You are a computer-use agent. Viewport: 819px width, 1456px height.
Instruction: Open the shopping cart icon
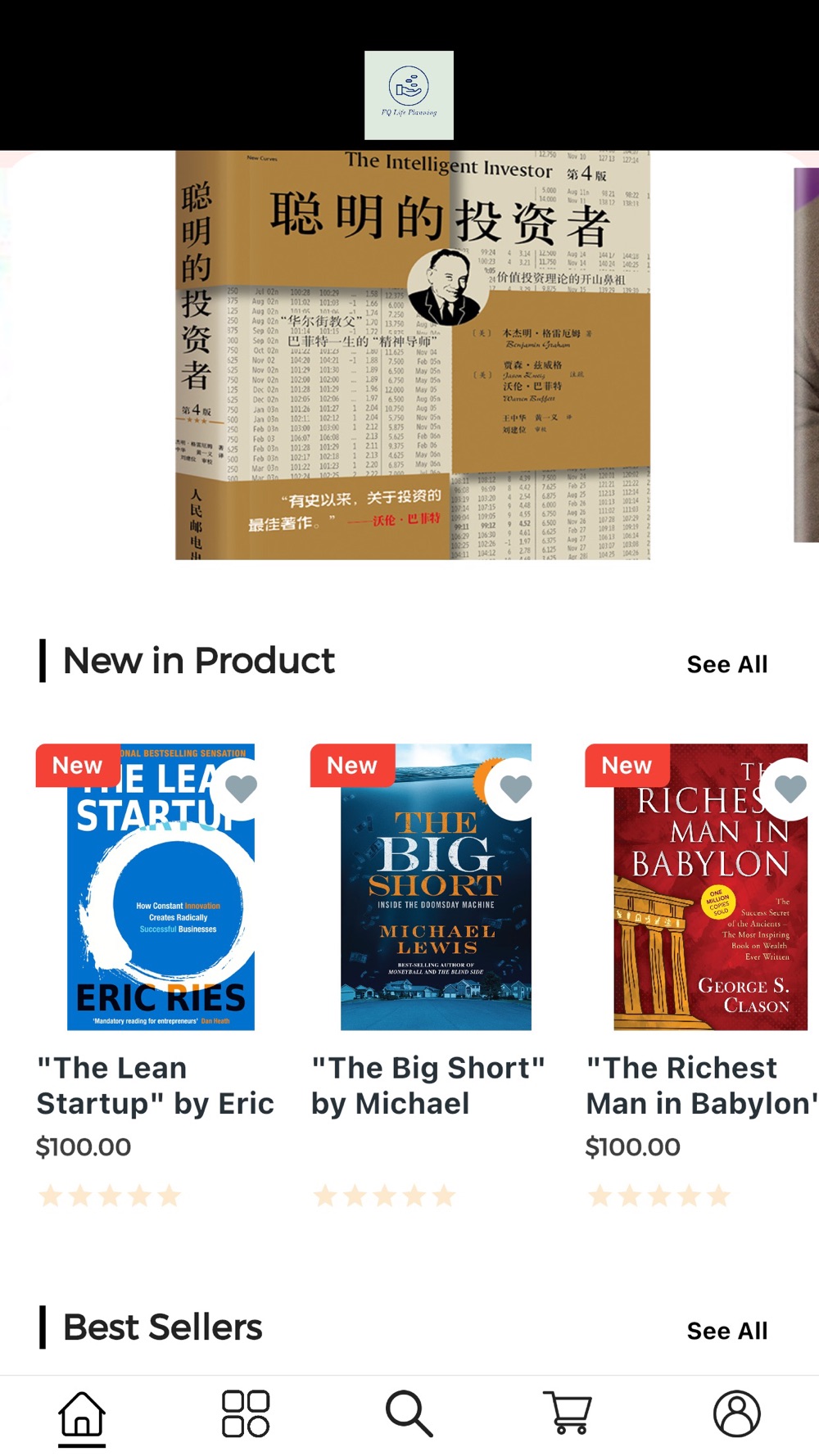[568, 1413]
